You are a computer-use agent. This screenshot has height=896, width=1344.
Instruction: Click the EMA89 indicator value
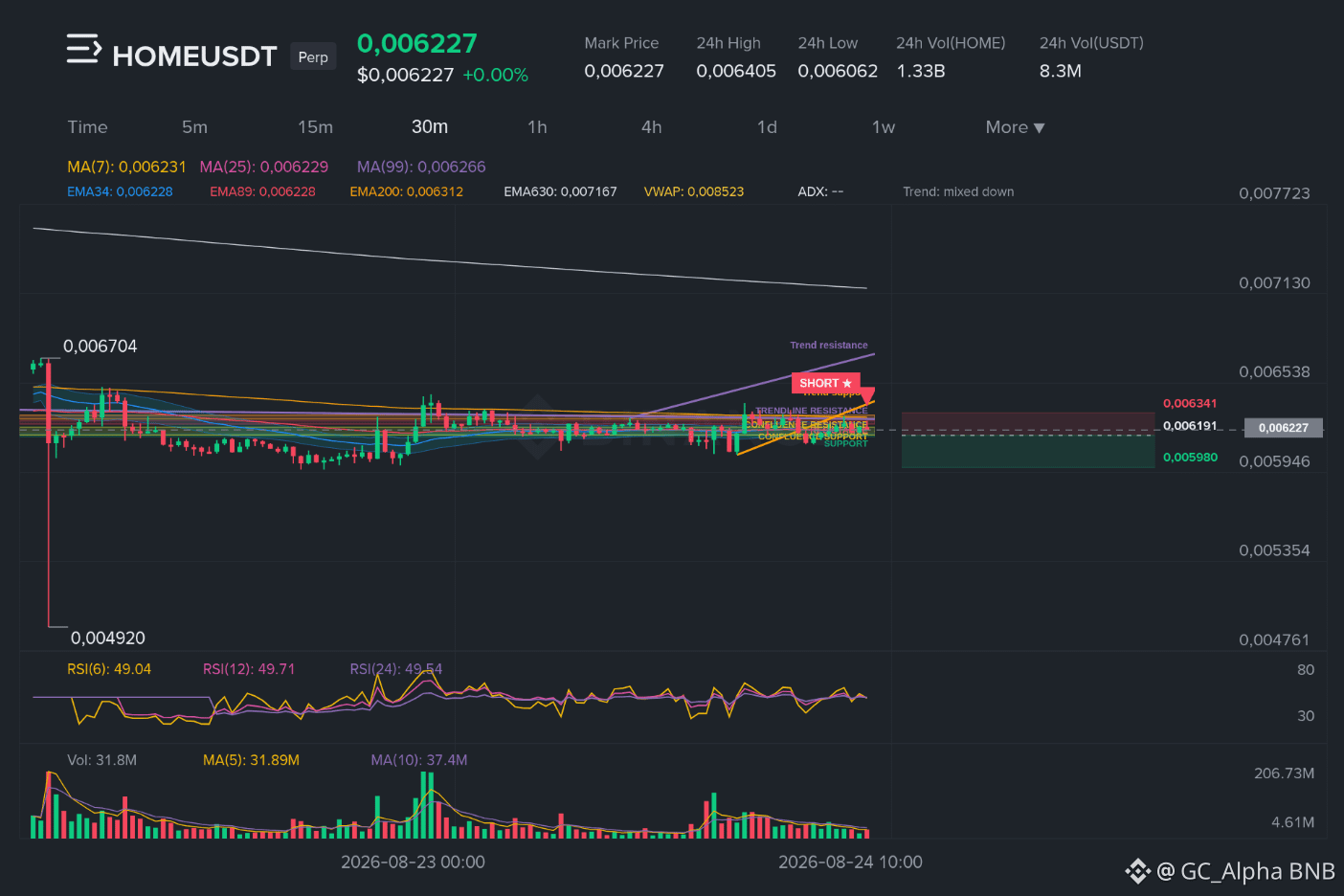coord(262,191)
